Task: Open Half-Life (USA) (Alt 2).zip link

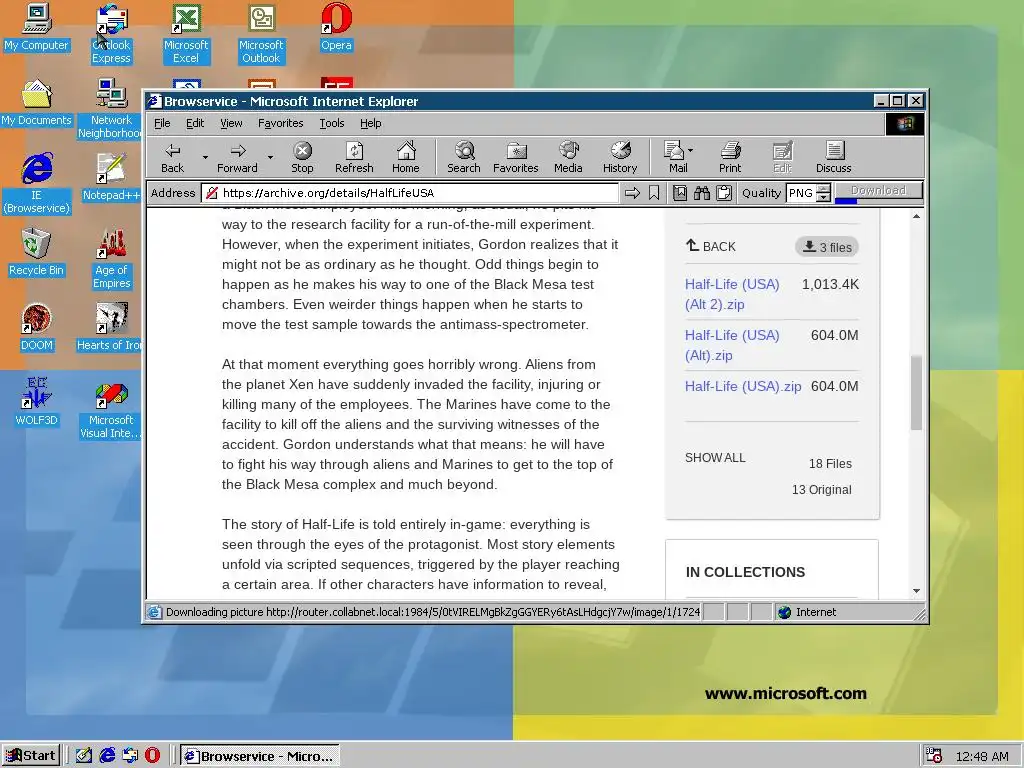Action: point(732,294)
